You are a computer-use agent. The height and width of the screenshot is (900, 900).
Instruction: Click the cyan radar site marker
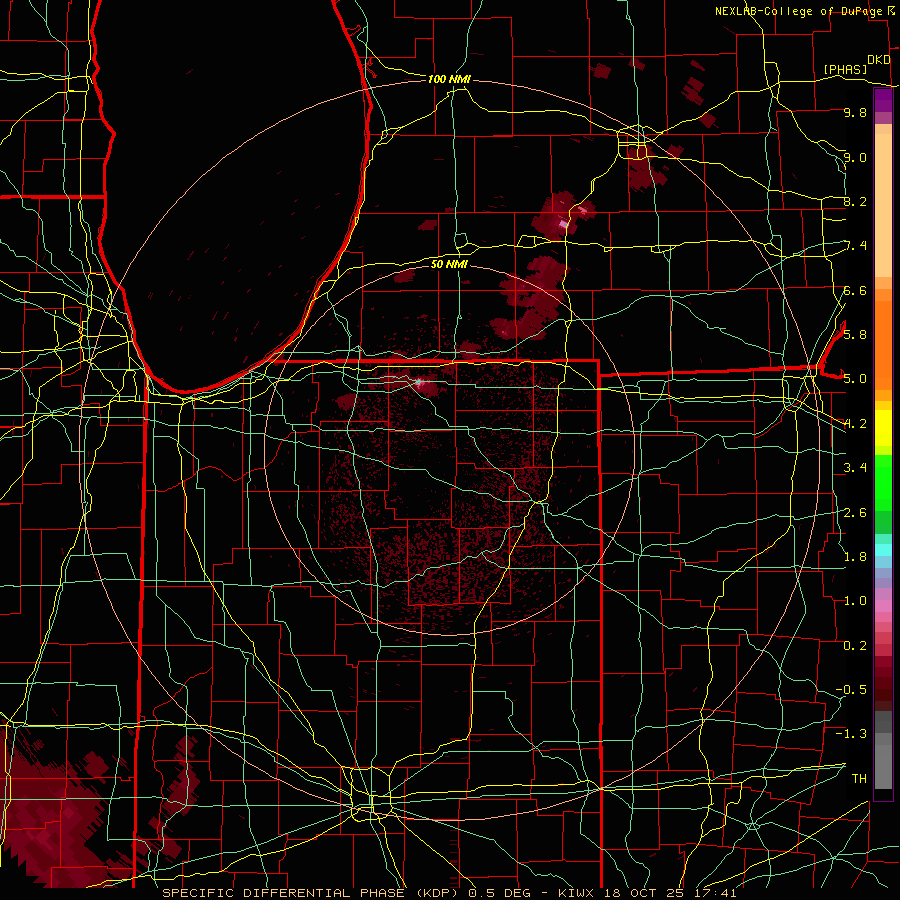pos(419,381)
